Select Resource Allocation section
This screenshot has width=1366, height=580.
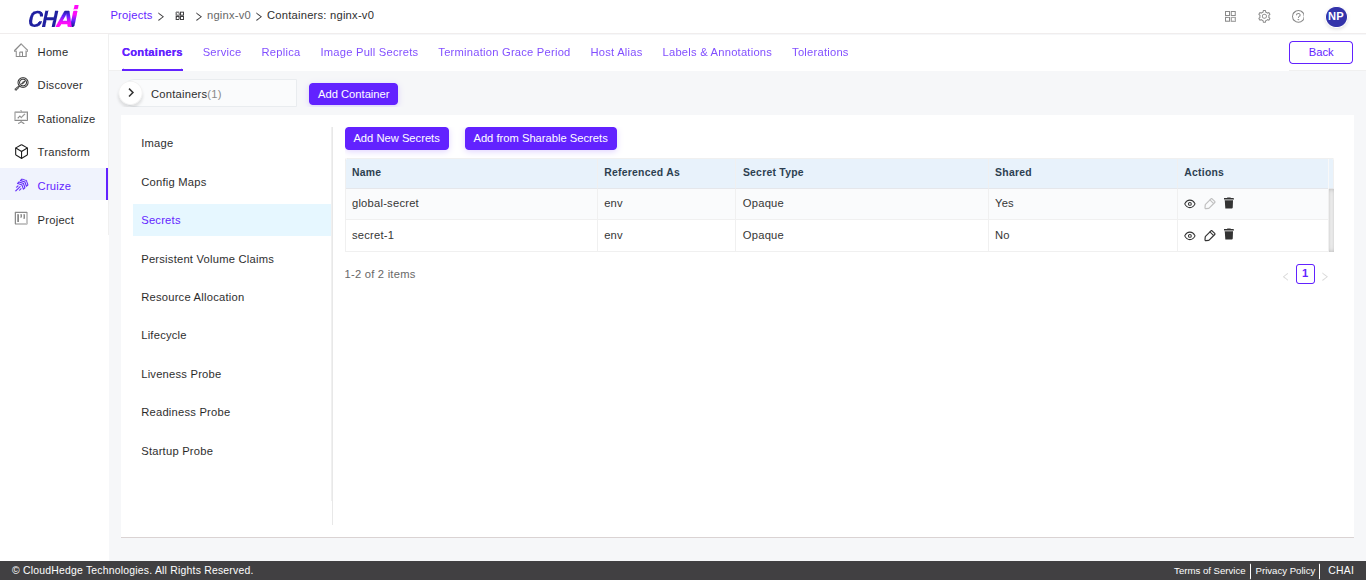click(232, 297)
